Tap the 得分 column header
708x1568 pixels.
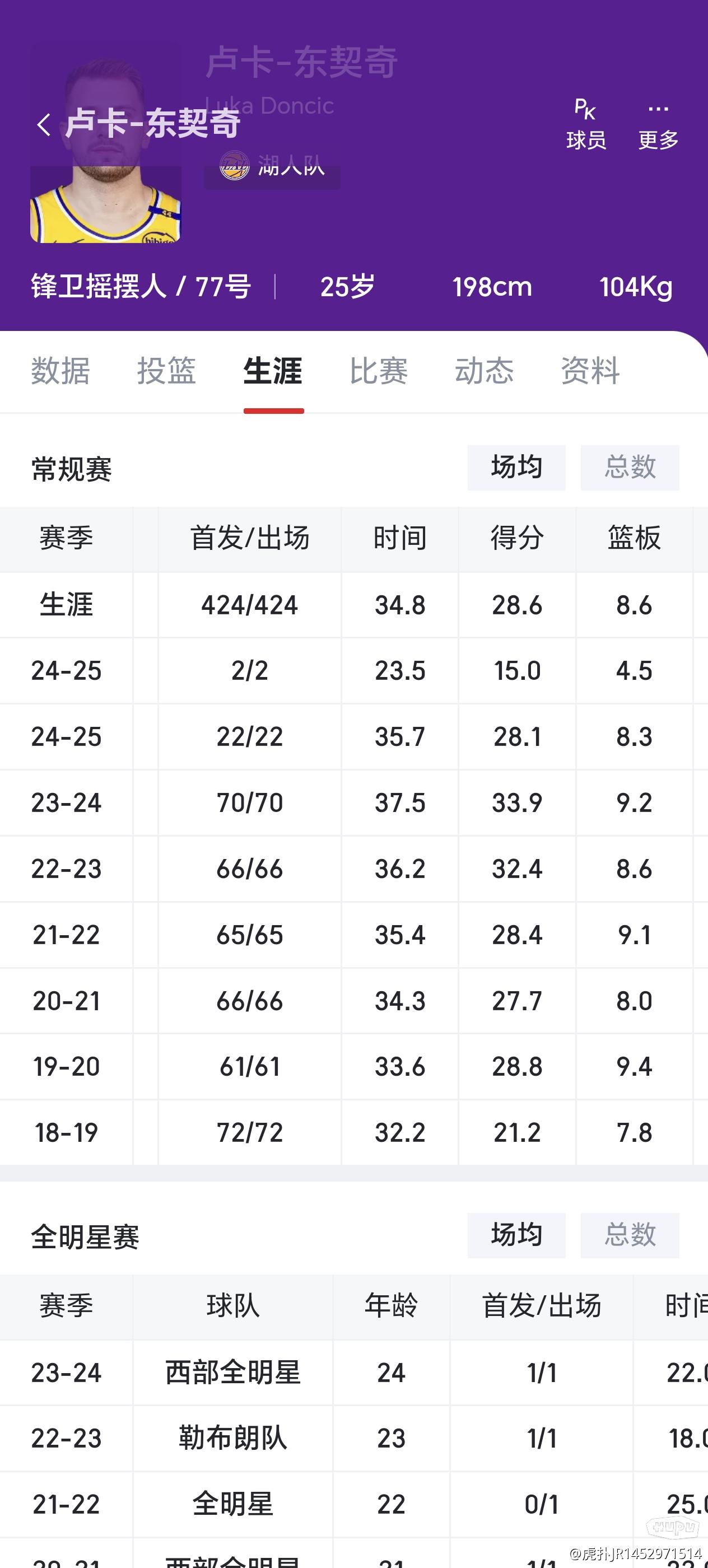(517, 539)
